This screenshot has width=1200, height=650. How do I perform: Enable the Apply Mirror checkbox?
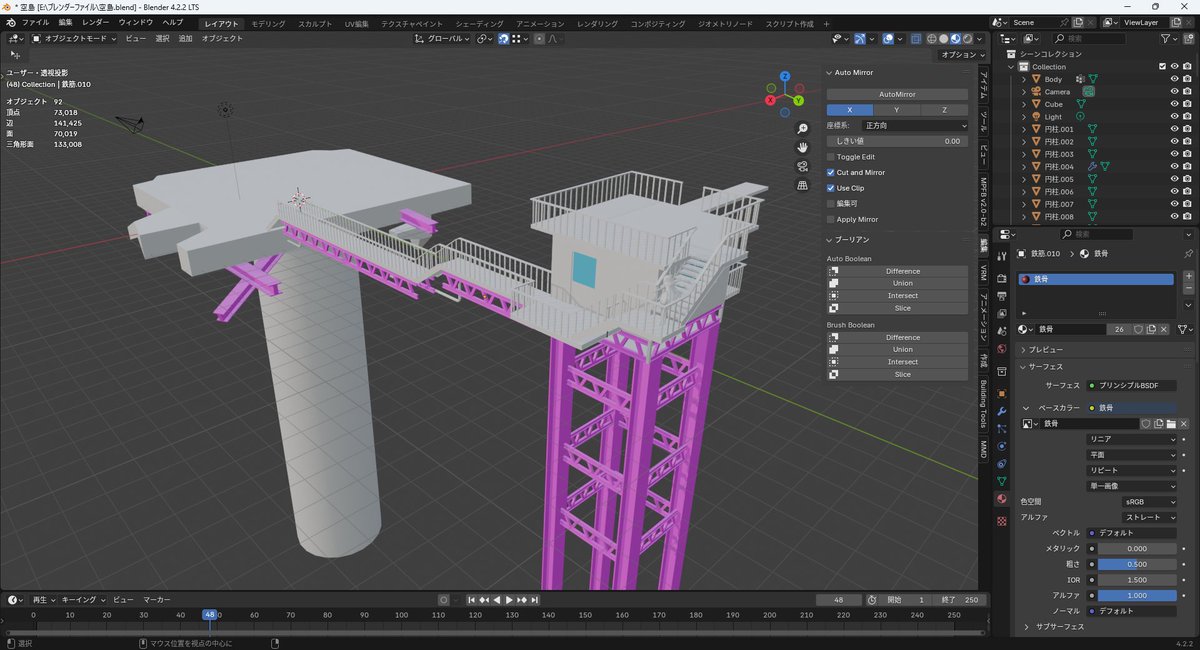click(831, 219)
